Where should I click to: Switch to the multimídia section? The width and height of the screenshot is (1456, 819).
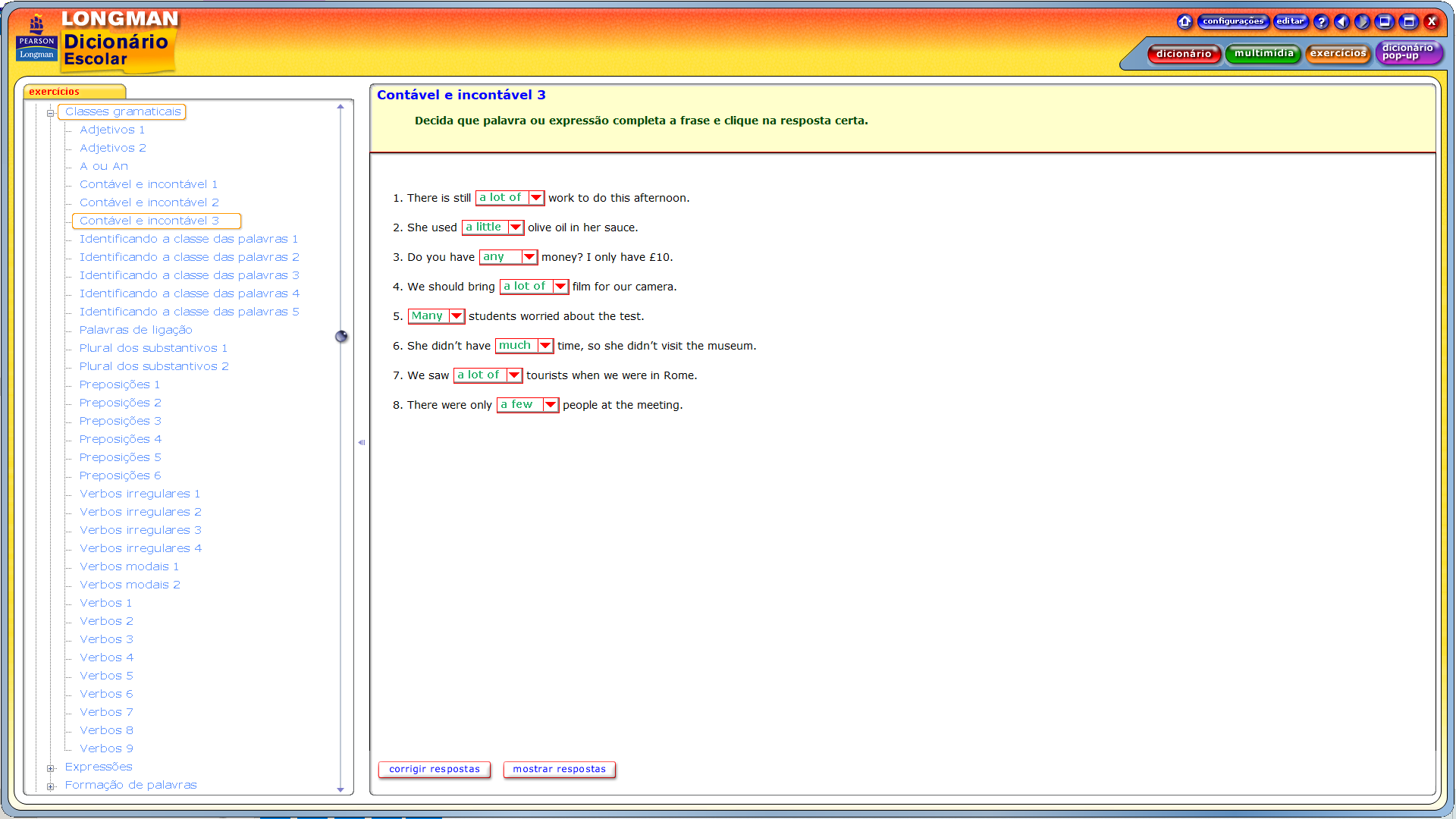[1263, 54]
